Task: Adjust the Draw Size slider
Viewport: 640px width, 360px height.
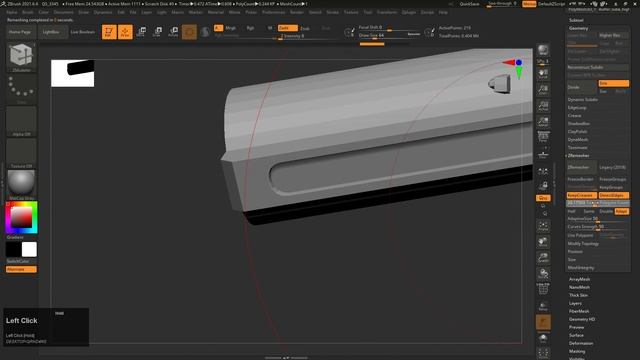Action: coord(388,36)
